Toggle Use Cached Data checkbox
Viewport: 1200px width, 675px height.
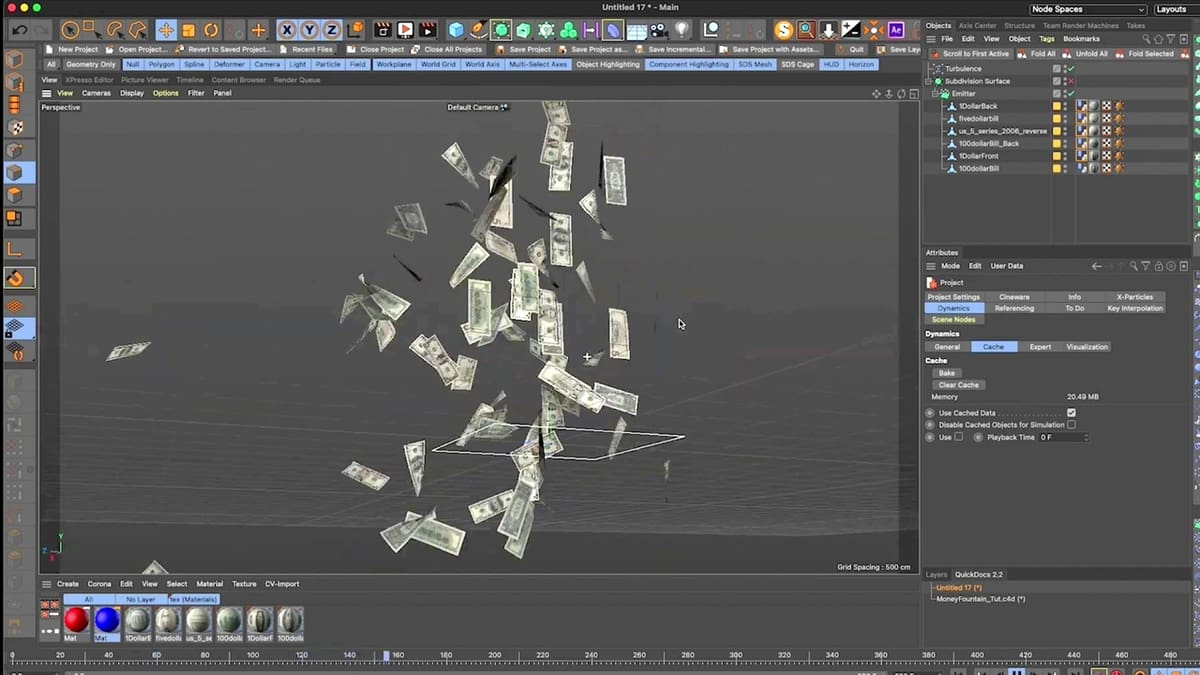click(x=1071, y=412)
